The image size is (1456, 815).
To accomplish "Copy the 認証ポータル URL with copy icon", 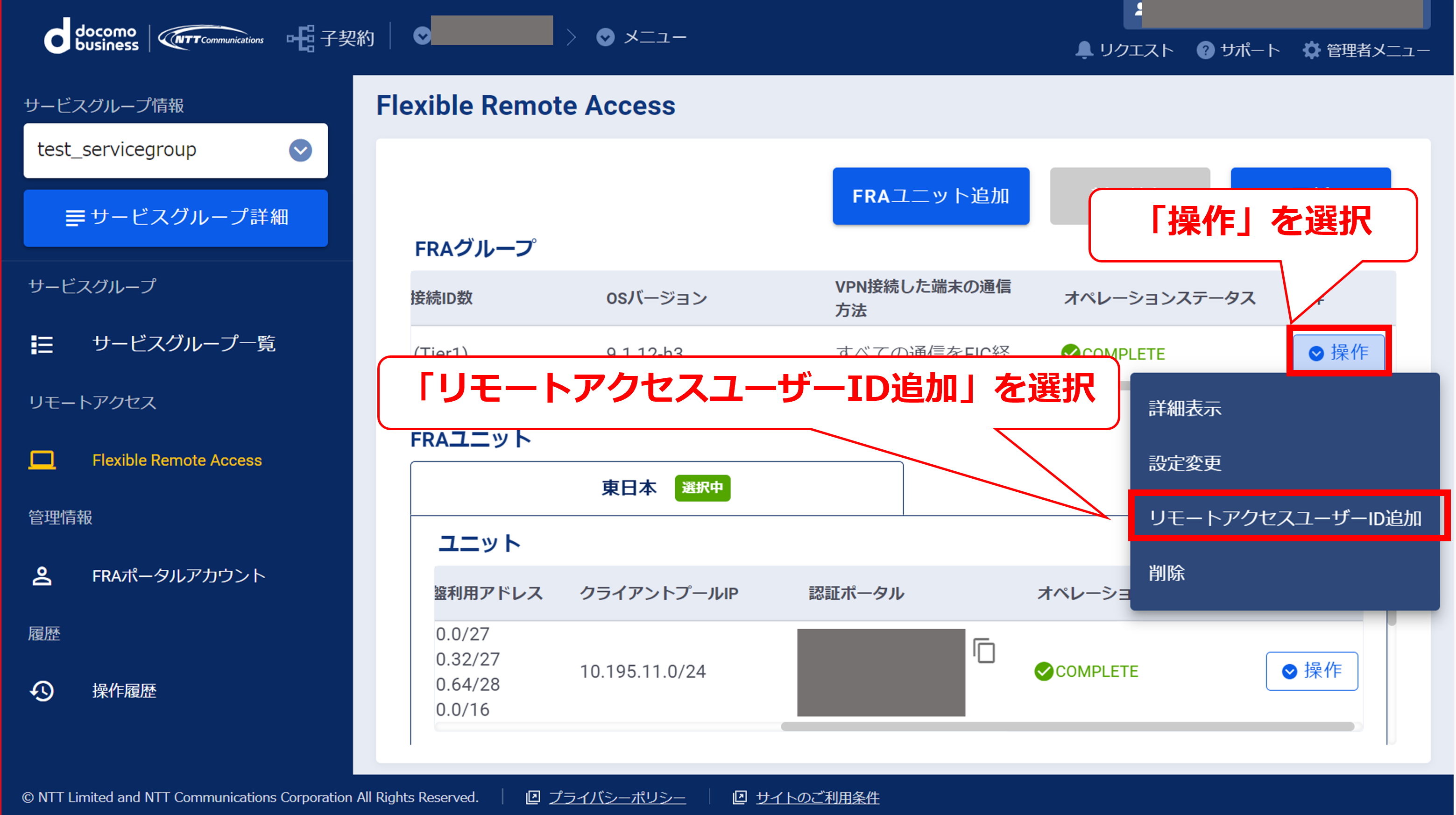I will 984,650.
